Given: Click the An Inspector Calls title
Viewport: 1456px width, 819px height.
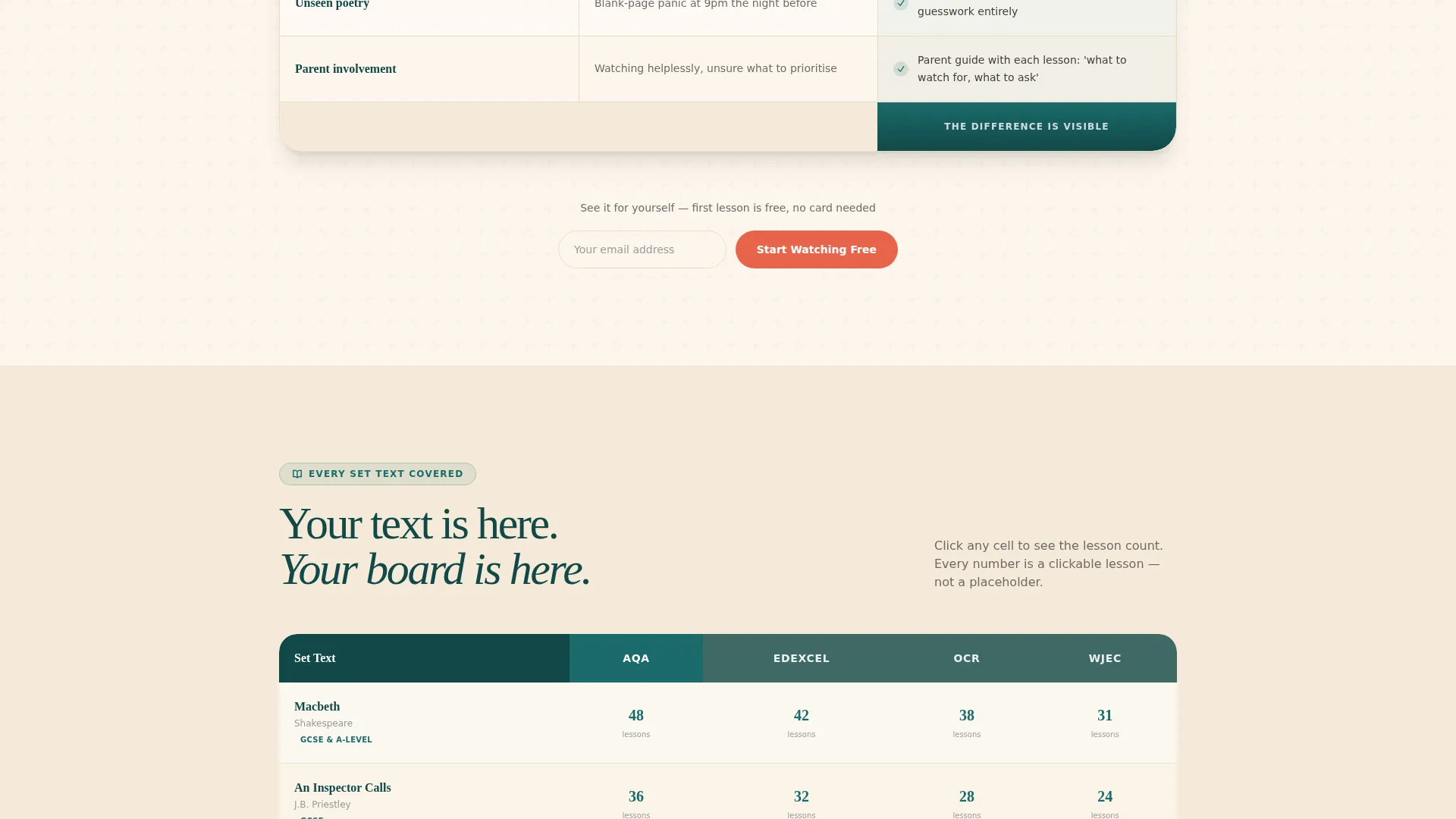Looking at the screenshot, I should coord(343,788).
